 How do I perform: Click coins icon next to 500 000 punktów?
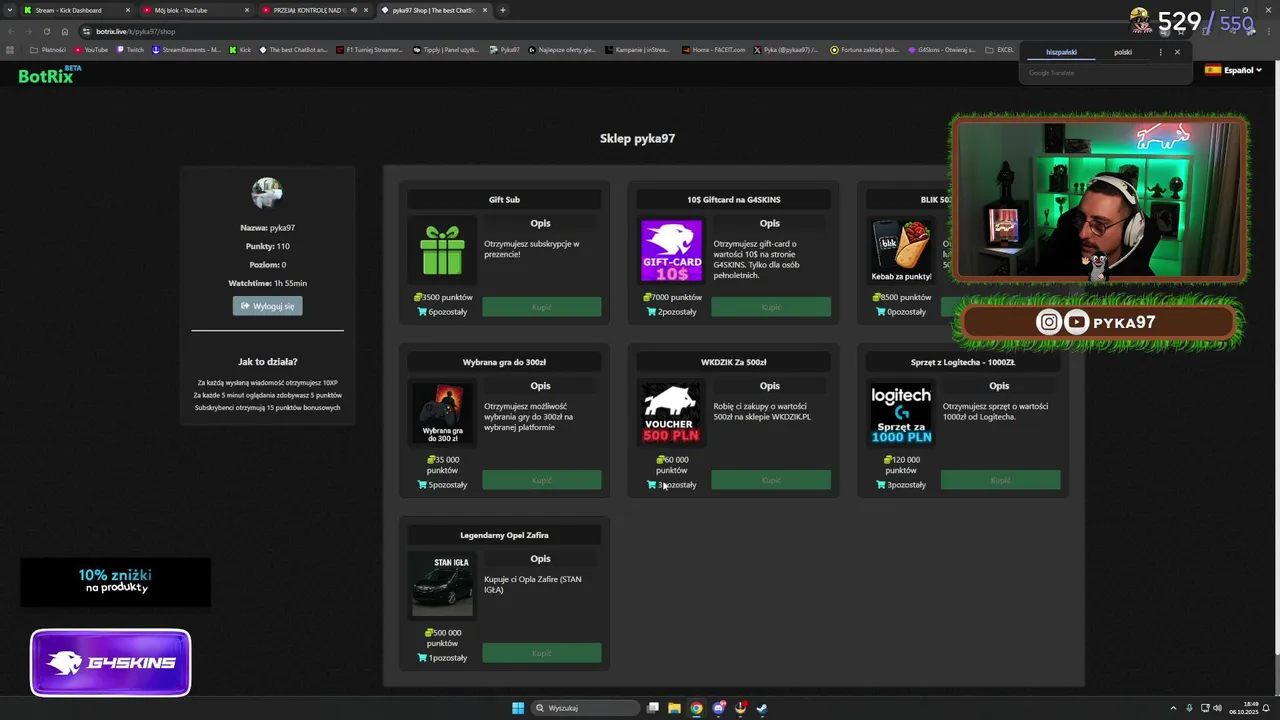pos(430,633)
